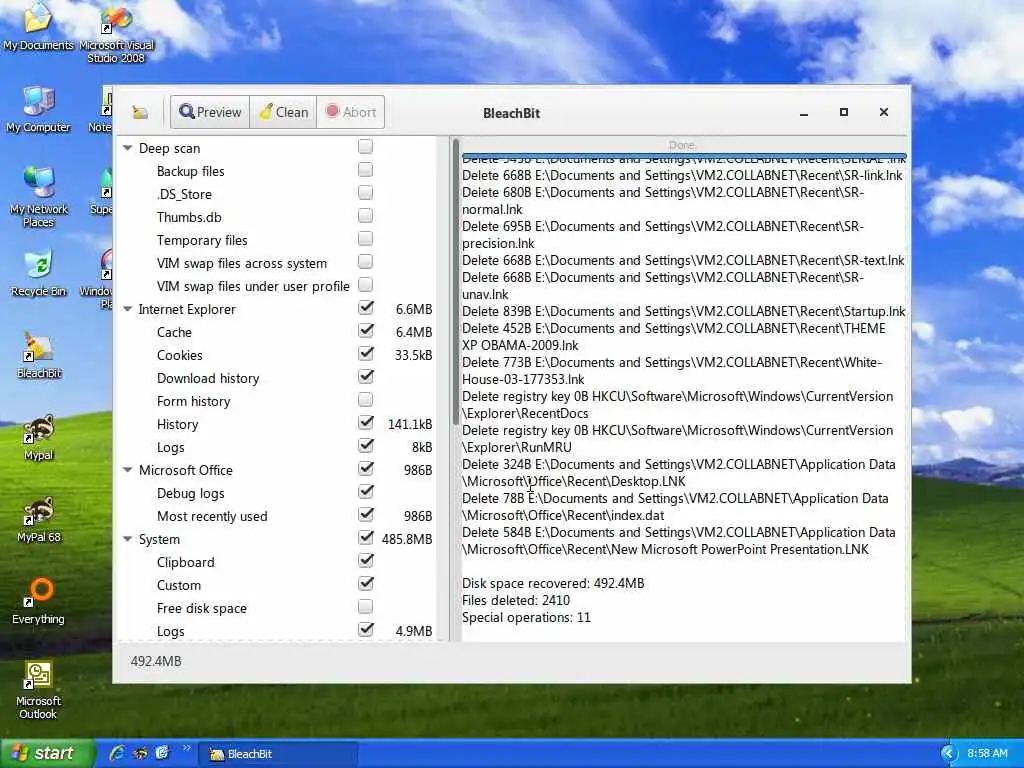Click 'Files deleted: 2410' line
This screenshot has width=1024, height=768.
(x=516, y=600)
